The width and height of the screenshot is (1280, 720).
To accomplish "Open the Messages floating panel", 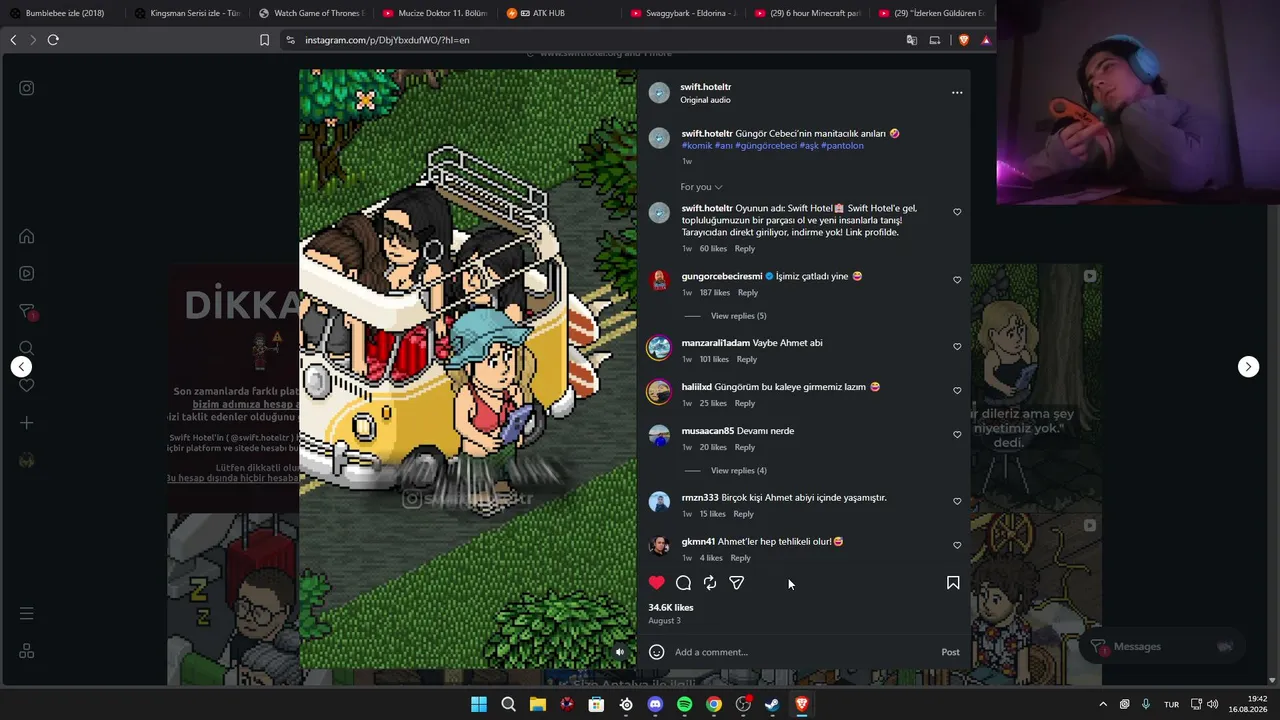I will click(x=1160, y=647).
